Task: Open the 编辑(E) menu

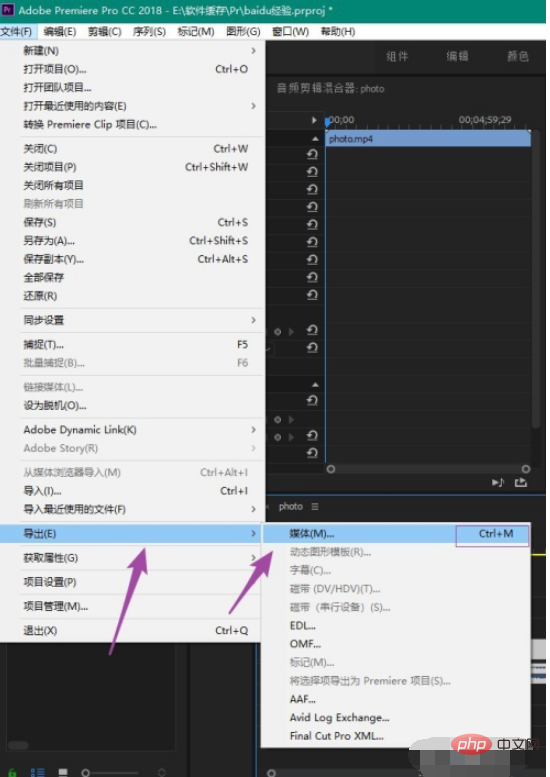Action: pyautogui.click(x=59, y=32)
